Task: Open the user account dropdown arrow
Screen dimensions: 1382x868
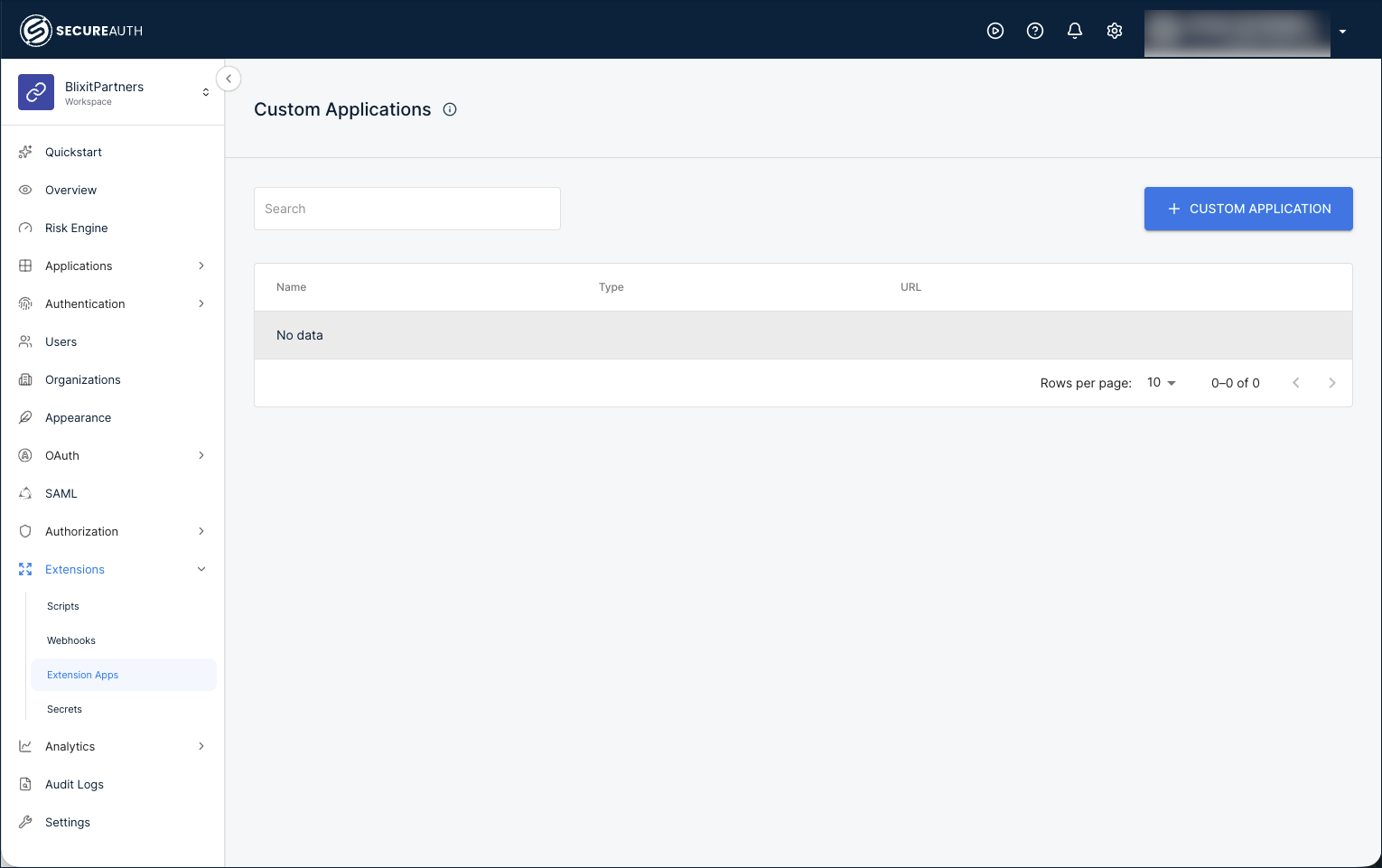Action: tap(1342, 32)
